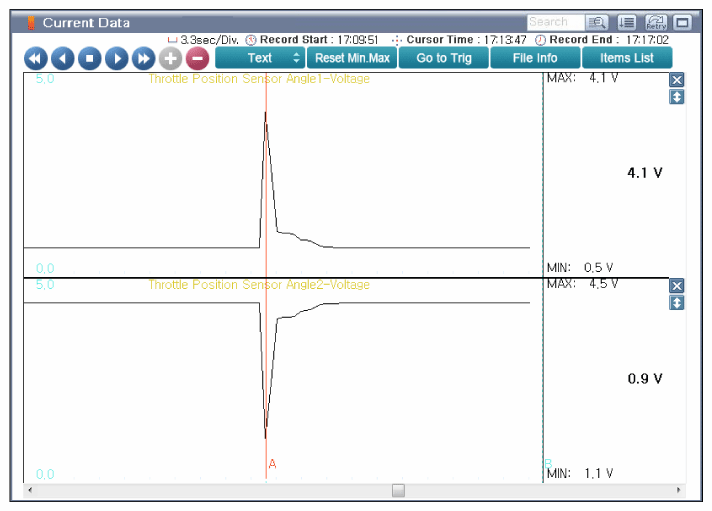Remove Throttle Position Sensor Angle1 graph

pos(677,80)
